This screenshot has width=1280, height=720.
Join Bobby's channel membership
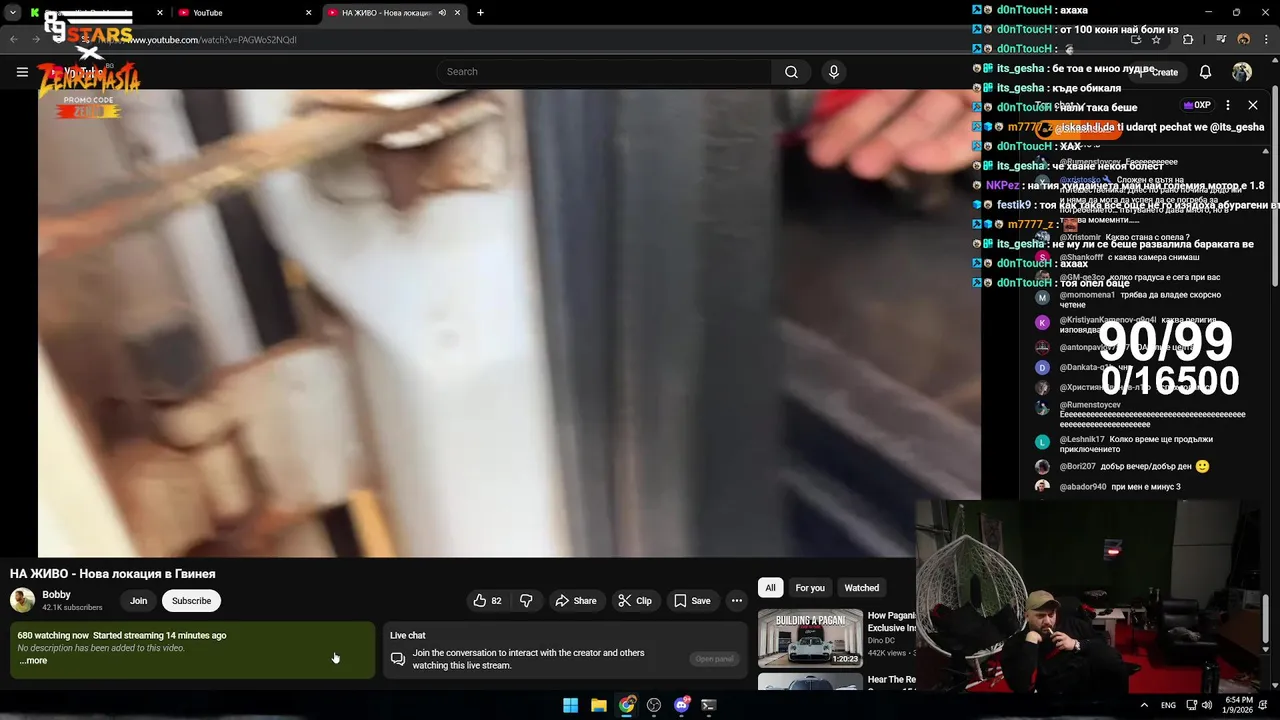point(138,601)
